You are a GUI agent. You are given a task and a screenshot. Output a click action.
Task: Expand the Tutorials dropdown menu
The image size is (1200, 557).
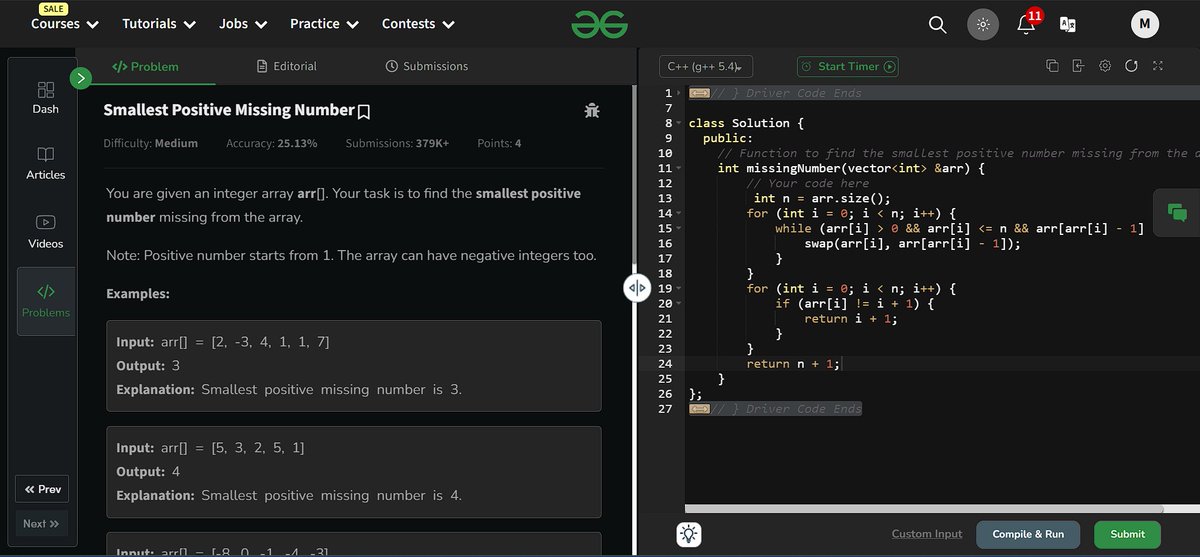point(159,24)
